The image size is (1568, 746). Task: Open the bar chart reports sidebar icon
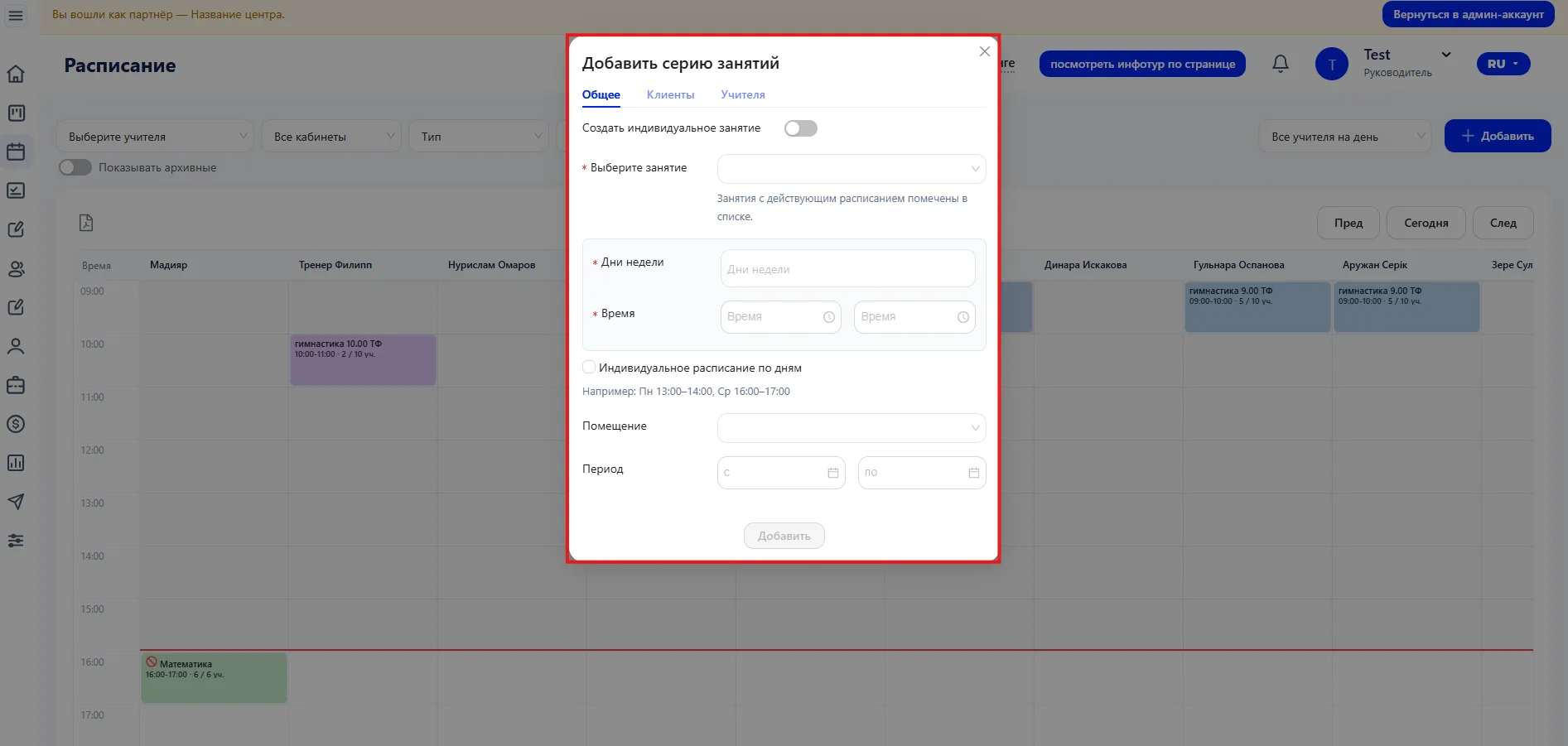(16, 463)
